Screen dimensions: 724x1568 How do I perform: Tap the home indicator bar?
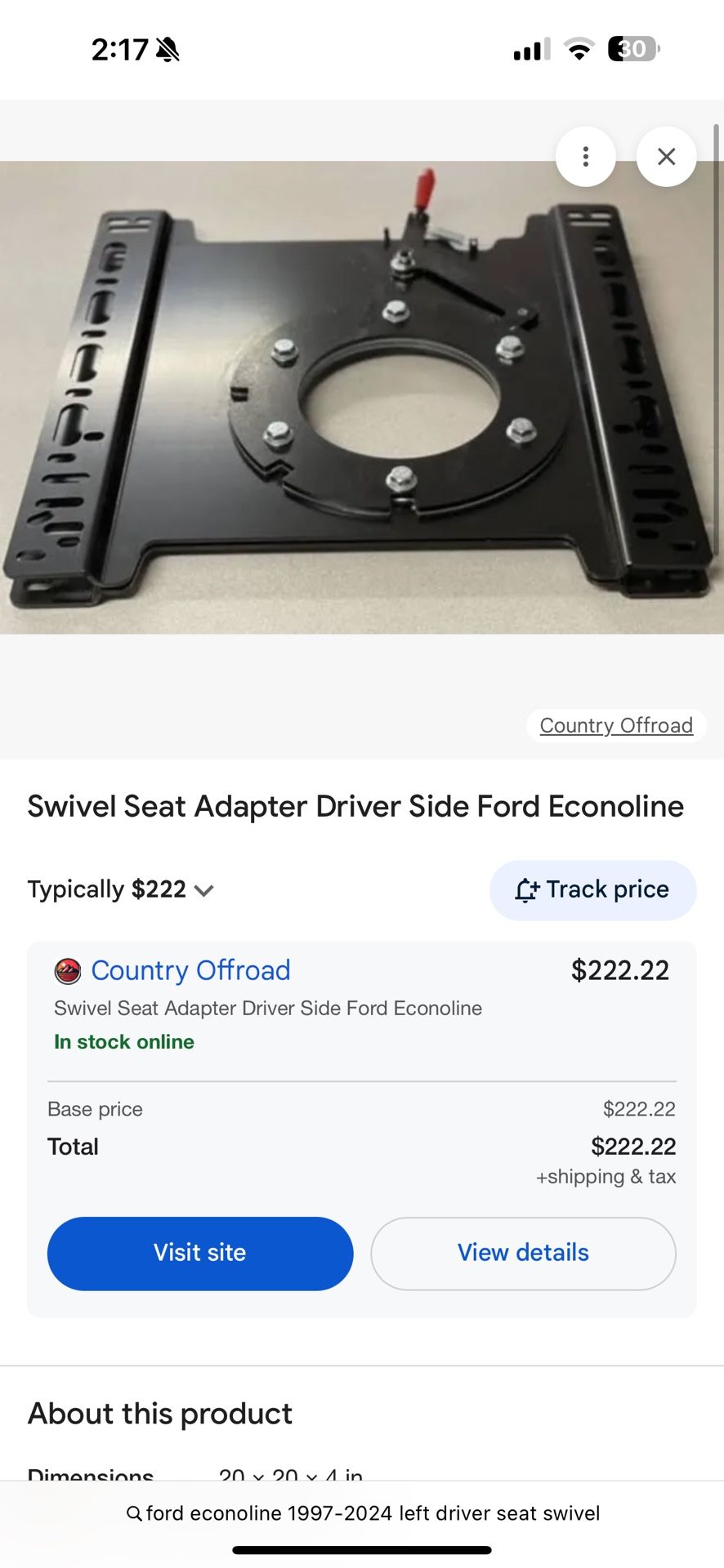pos(362,1549)
